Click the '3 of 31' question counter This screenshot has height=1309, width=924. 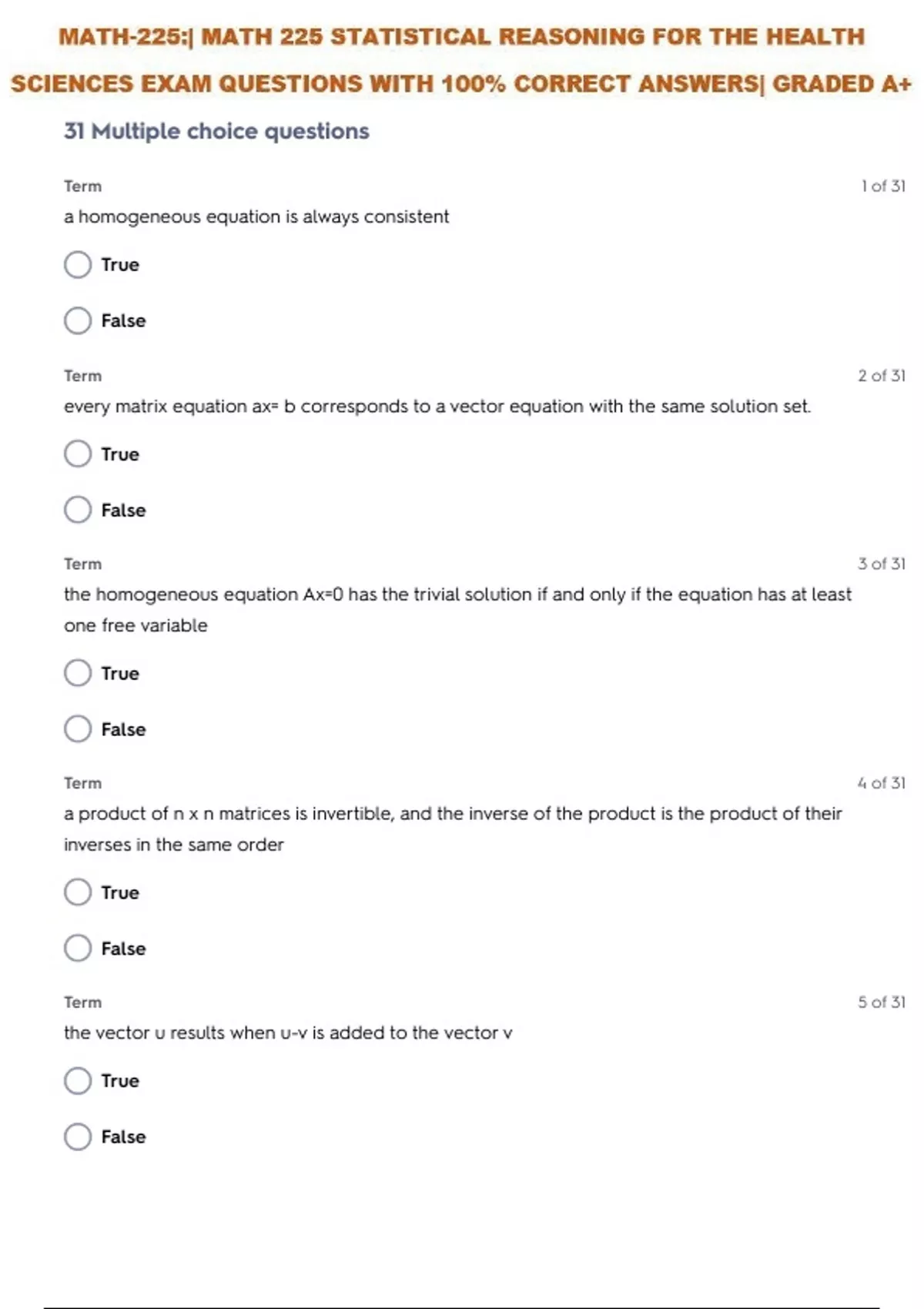[882, 564]
